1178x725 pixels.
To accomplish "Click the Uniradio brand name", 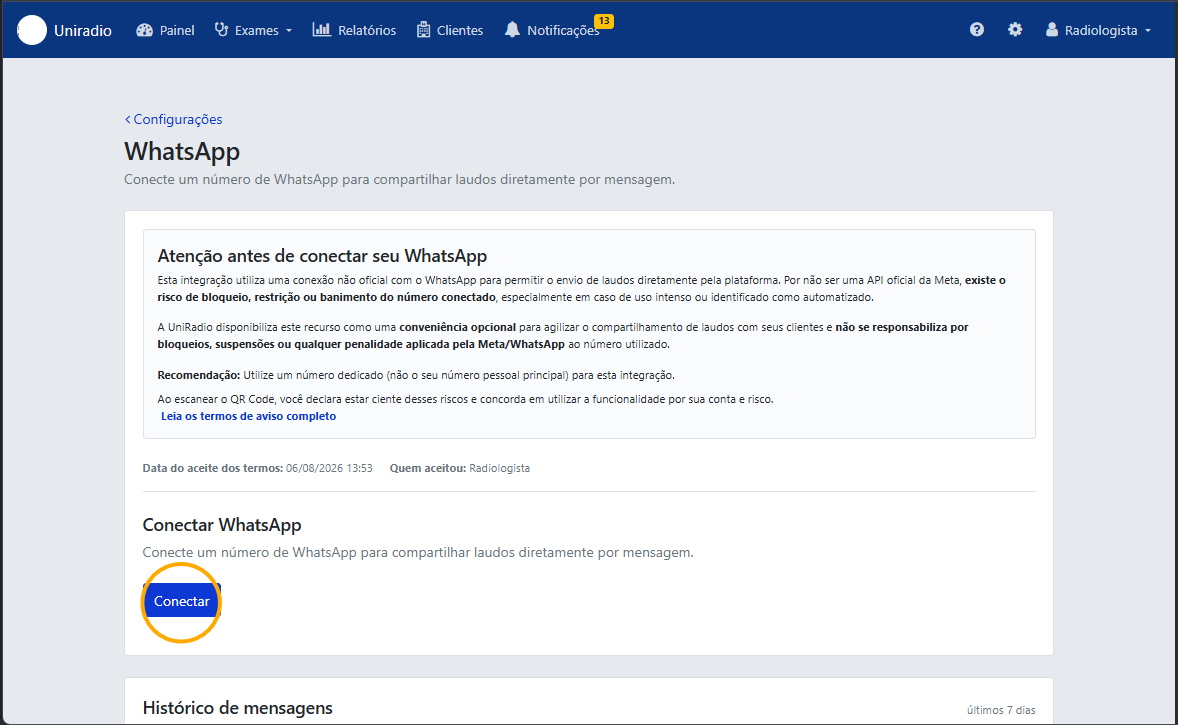I will pos(83,31).
